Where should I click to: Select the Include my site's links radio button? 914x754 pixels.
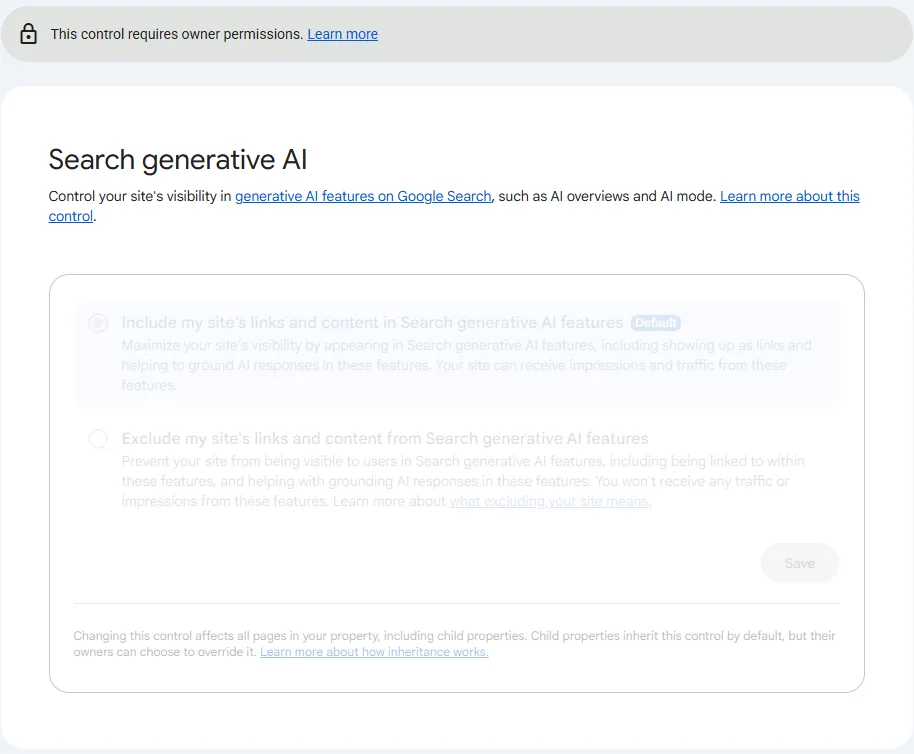tap(98, 323)
